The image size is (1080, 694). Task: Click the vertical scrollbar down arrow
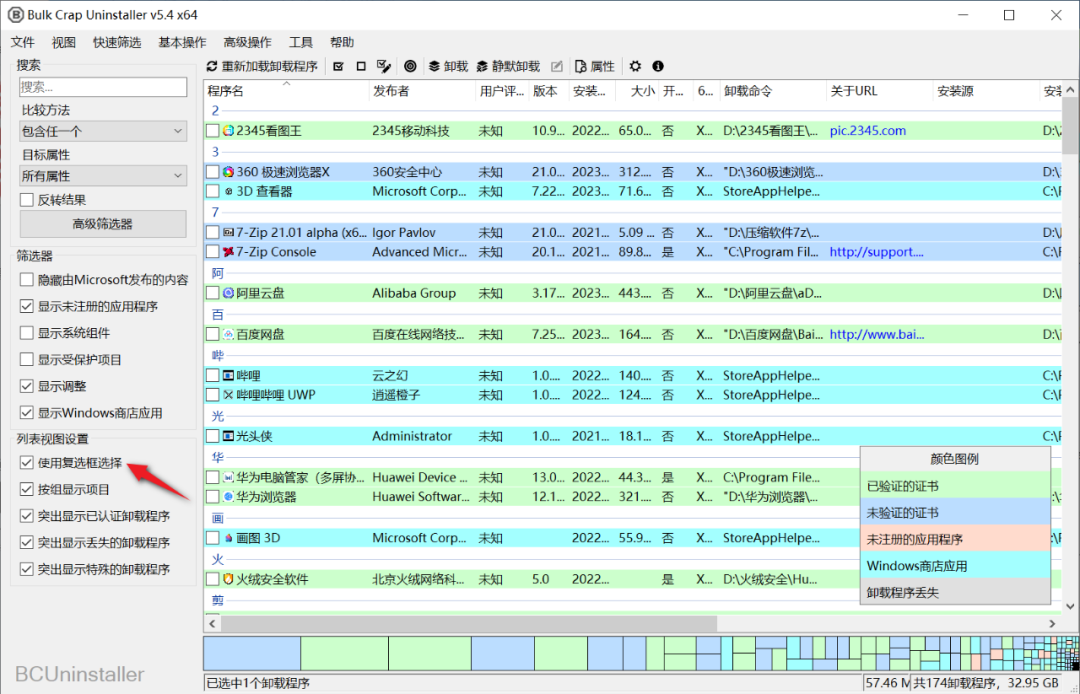(1070, 607)
